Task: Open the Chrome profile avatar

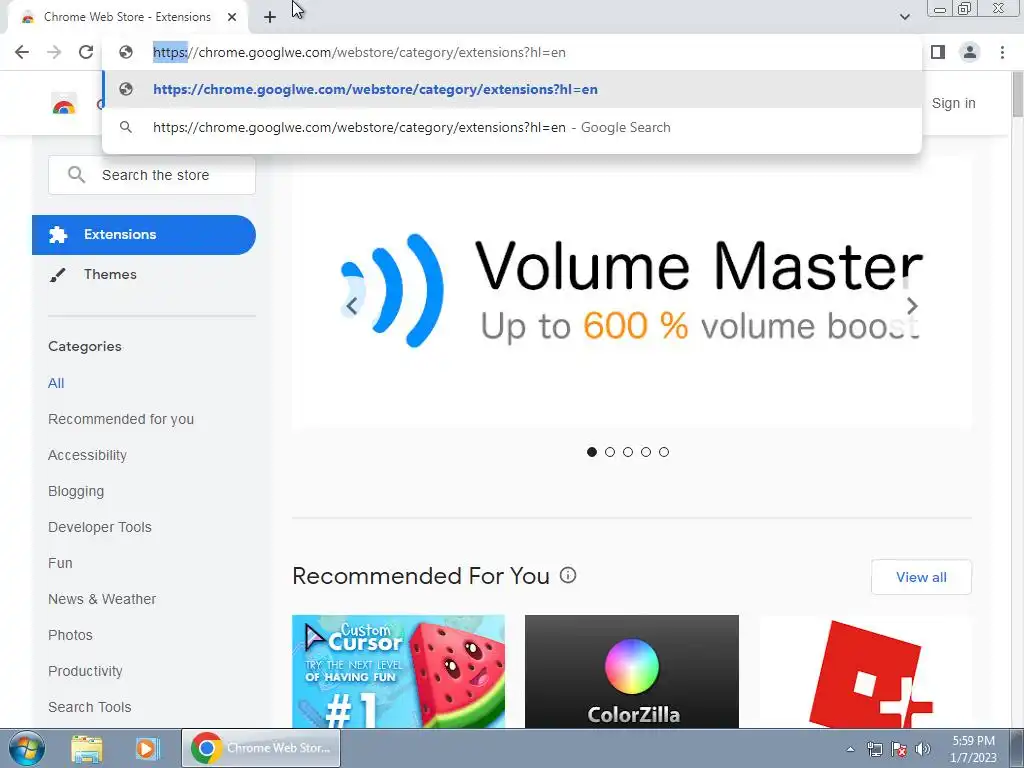Action: pyautogui.click(x=970, y=52)
